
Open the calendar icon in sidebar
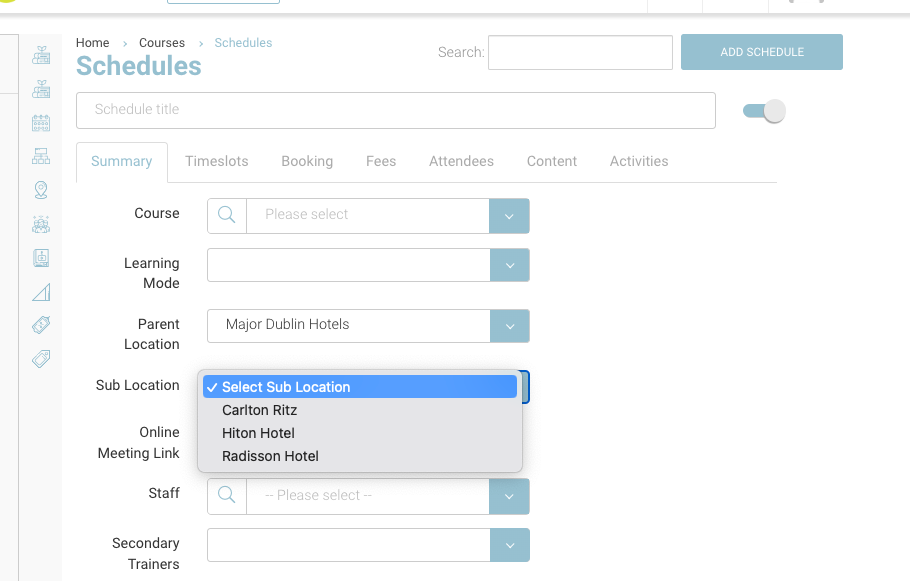point(41,123)
